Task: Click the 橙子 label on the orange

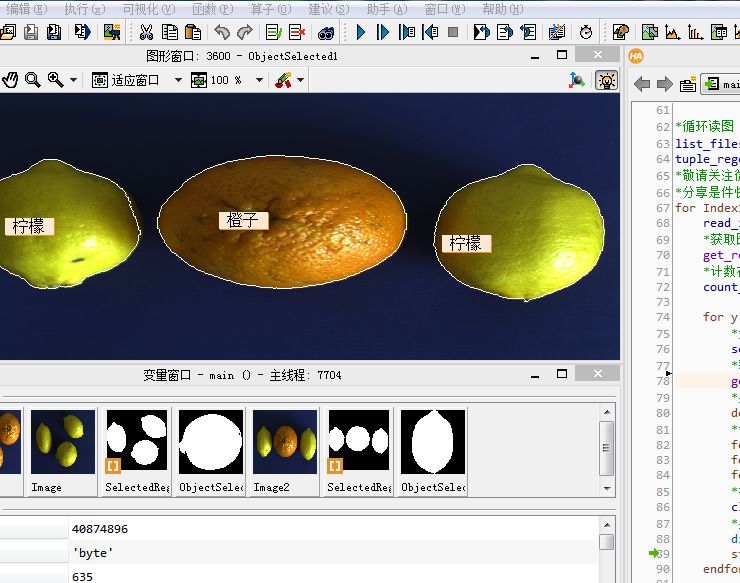Action: 243,220
